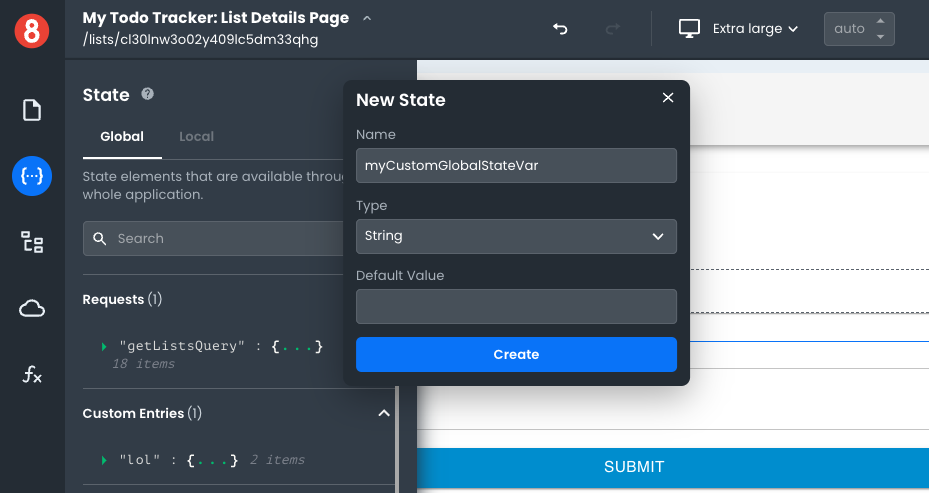Image resolution: width=929 pixels, height=493 pixels.
Task: Select the State braces icon in sidebar
Action: (32, 176)
